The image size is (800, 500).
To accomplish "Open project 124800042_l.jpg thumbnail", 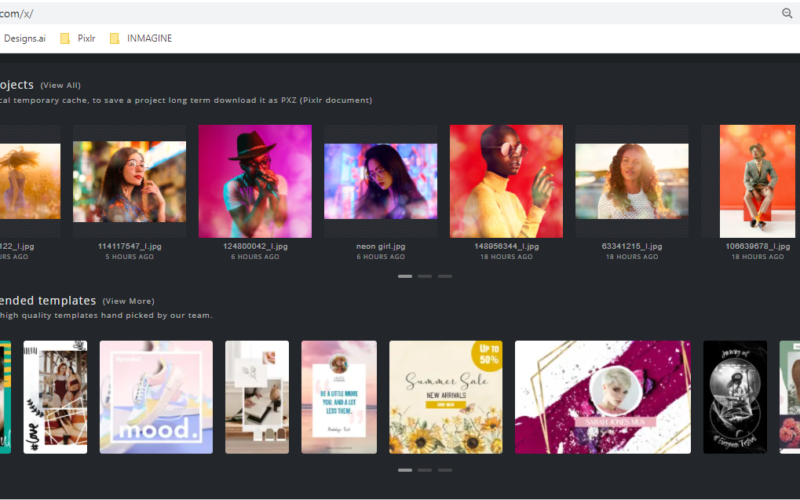I will [x=255, y=181].
